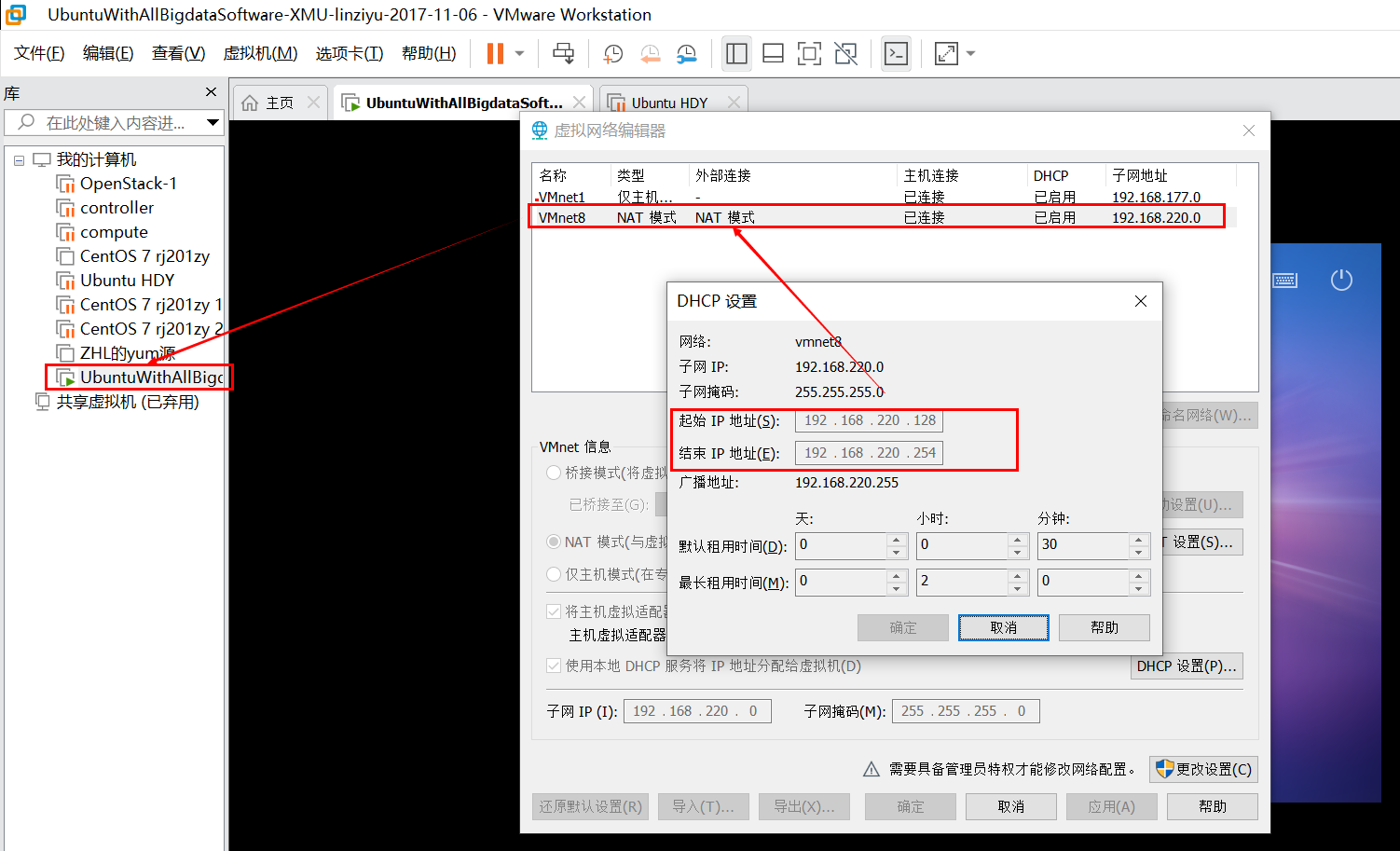The image size is (1400, 851).
Task: Click 取消 in the DHCP 设置 dialog
Action: tap(1004, 627)
